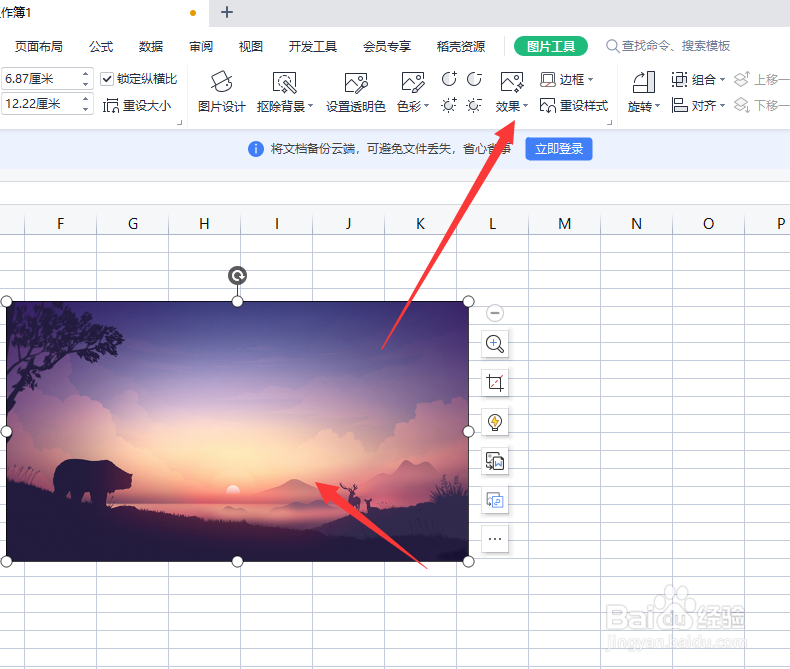Open a new tab with plus button
The height and width of the screenshot is (669, 790).
[x=227, y=12]
